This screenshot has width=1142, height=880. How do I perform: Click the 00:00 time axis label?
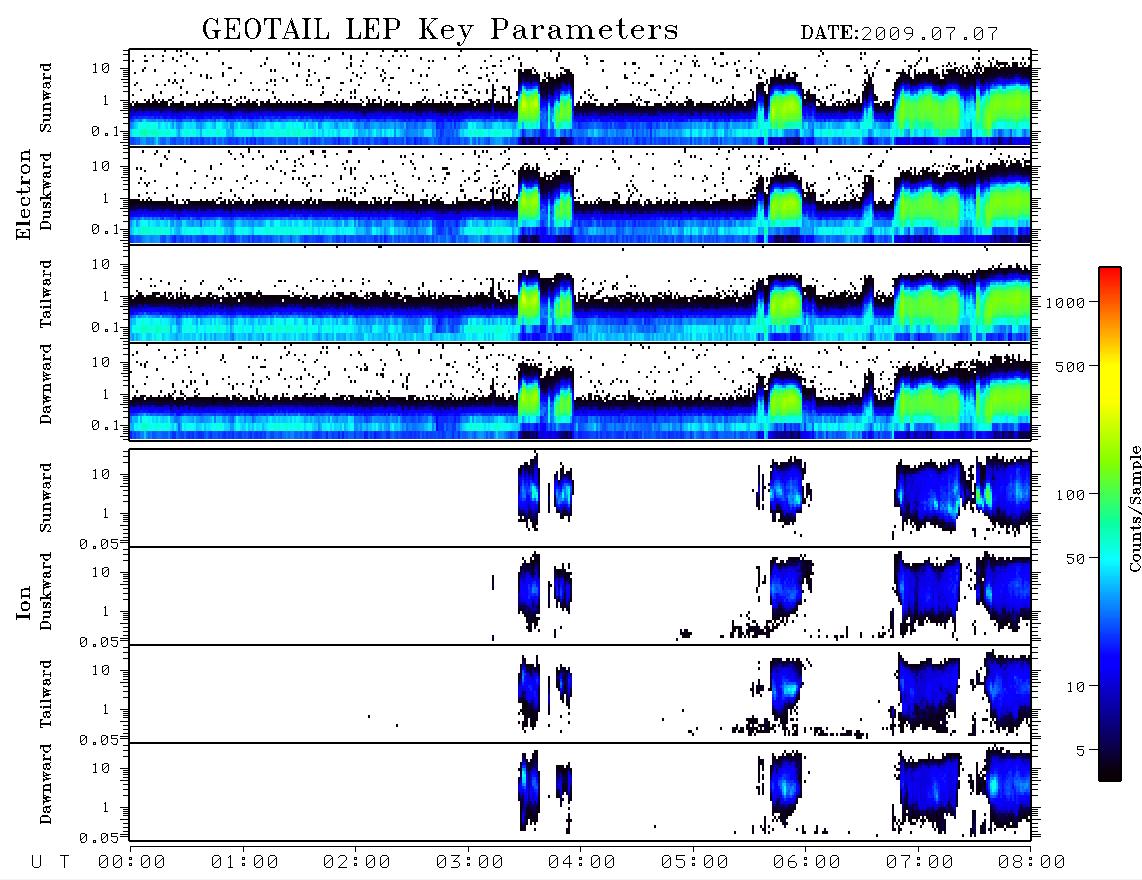(x=132, y=863)
